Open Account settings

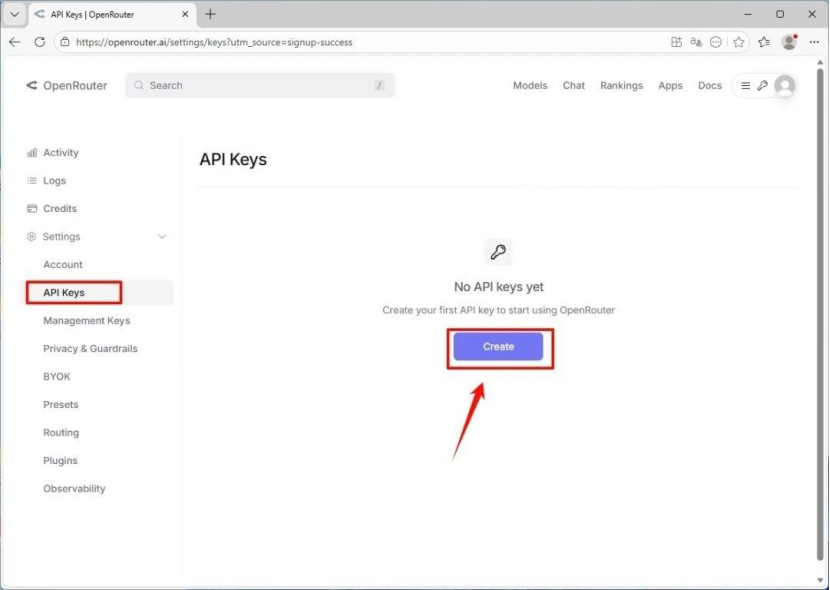(63, 265)
